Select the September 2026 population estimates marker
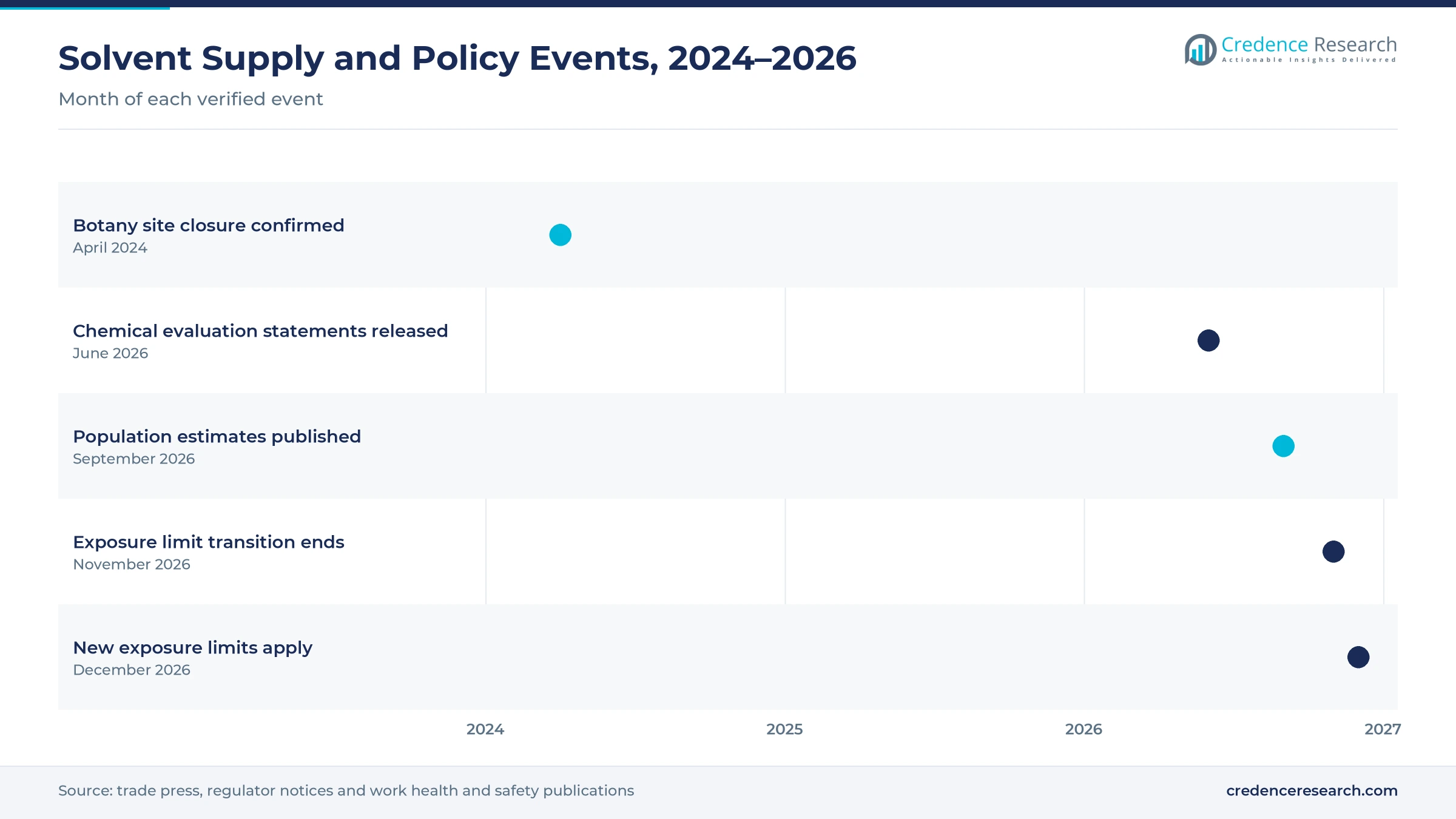Screen dimensions: 1456x819 (1284, 446)
